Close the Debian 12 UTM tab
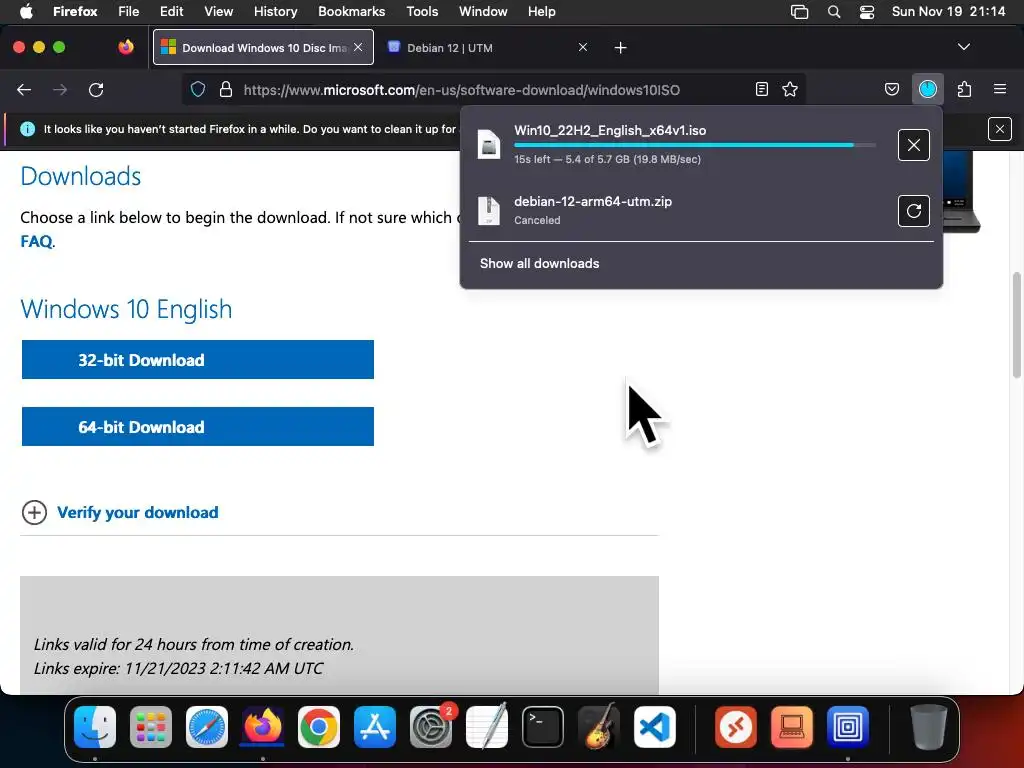 click(583, 47)
